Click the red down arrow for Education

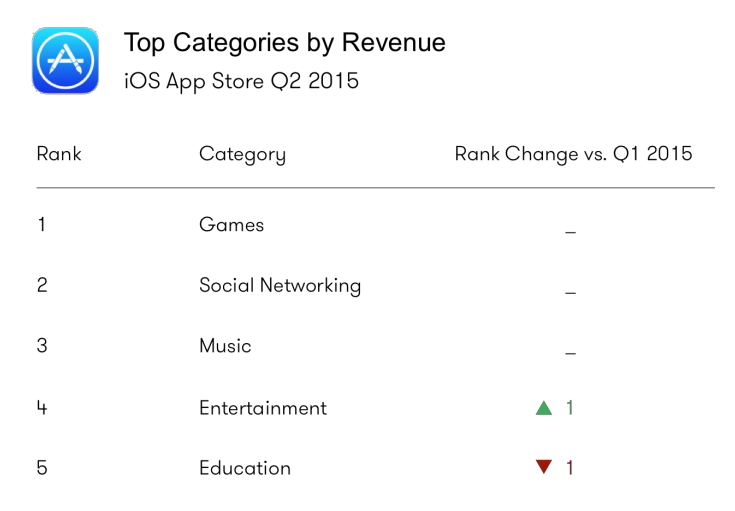coord(544,467)
